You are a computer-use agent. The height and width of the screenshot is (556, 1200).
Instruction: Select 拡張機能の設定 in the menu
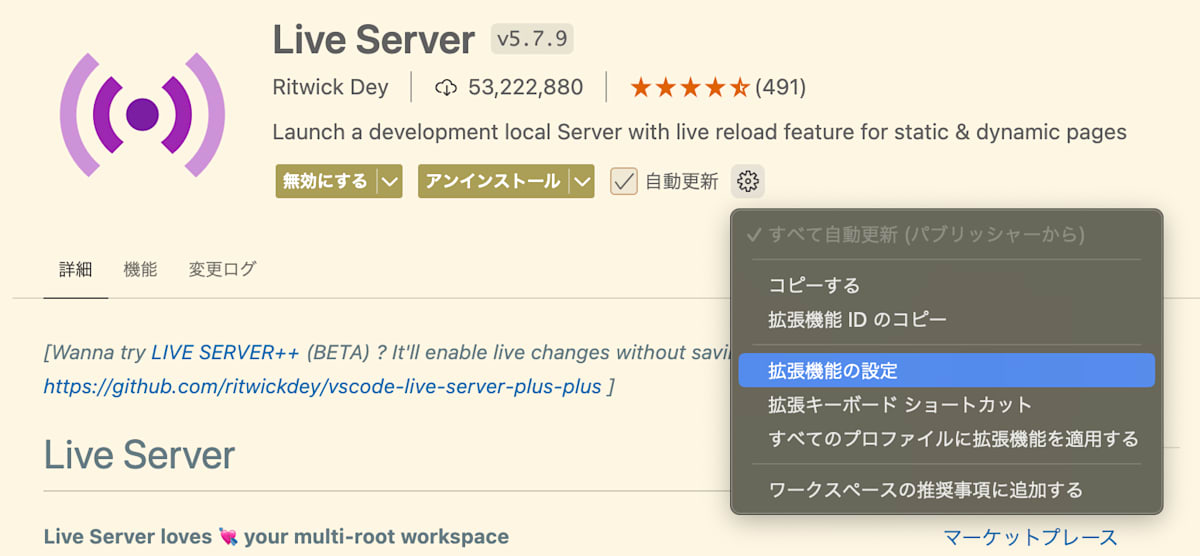pos(946,371)
